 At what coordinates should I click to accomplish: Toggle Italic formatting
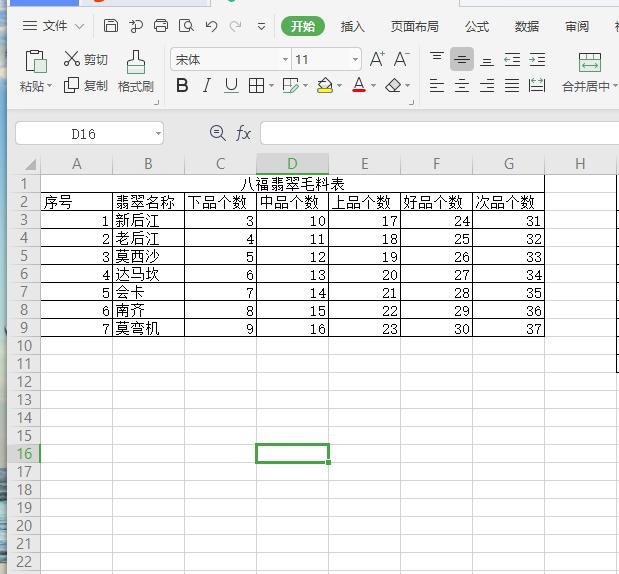pos(206,85)
